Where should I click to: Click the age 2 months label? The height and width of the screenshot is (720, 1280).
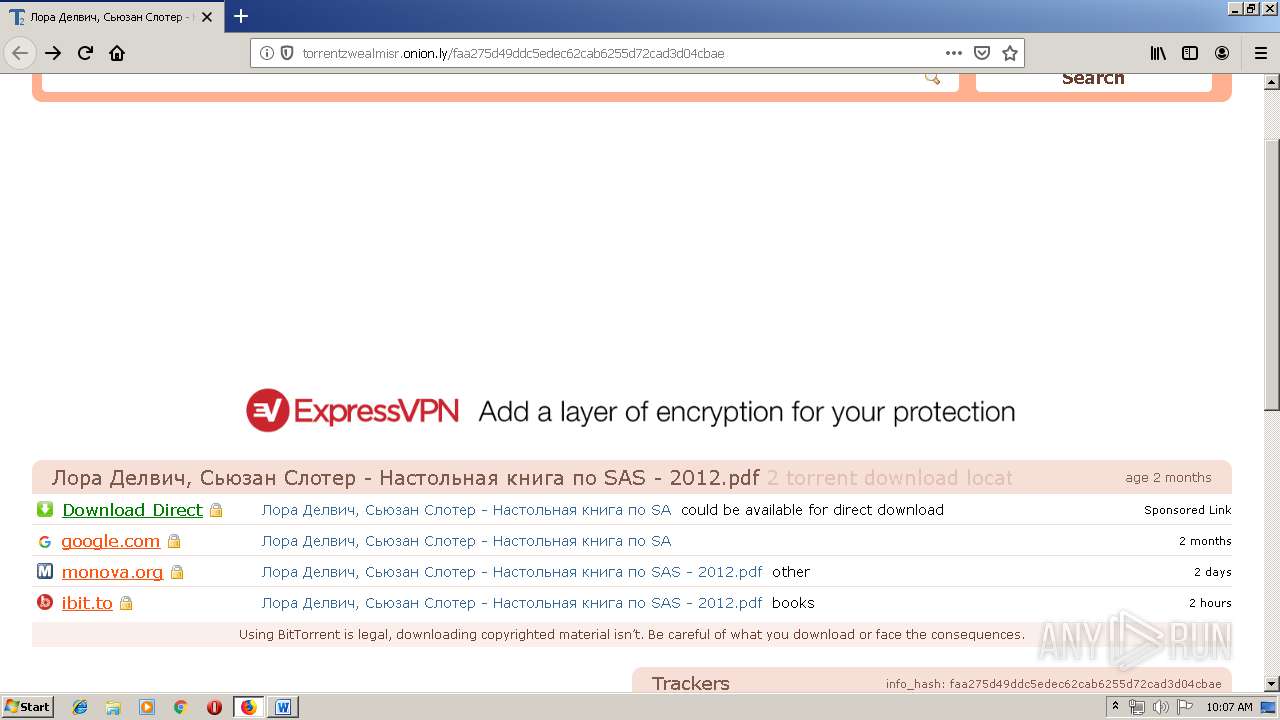coord(1168,478)
